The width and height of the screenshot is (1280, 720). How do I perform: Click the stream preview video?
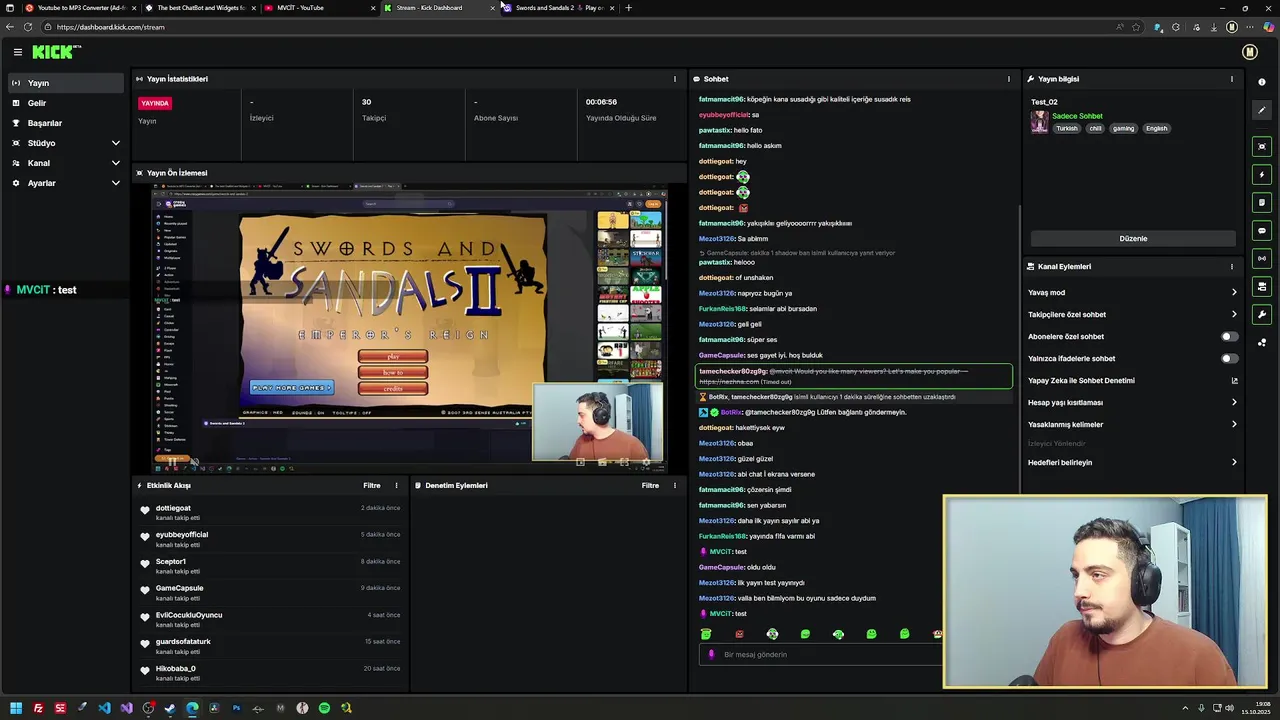pos(409,327)
